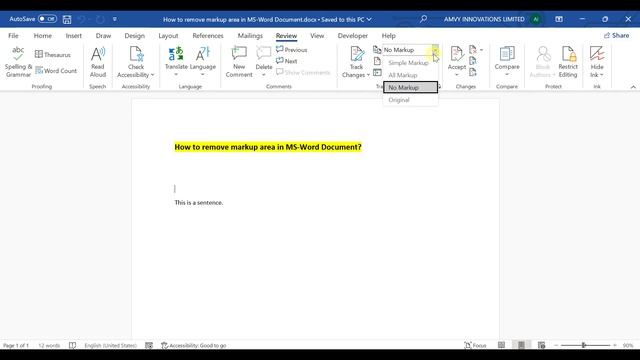Switch to Read Mode view icon

click(502, 345)
